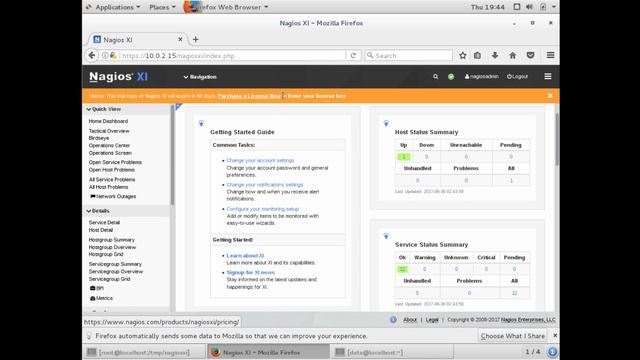Click the Pocket icon in Firefox toolbar
The height and width of the screenshot is (360, 640).
tap(530, 55)
